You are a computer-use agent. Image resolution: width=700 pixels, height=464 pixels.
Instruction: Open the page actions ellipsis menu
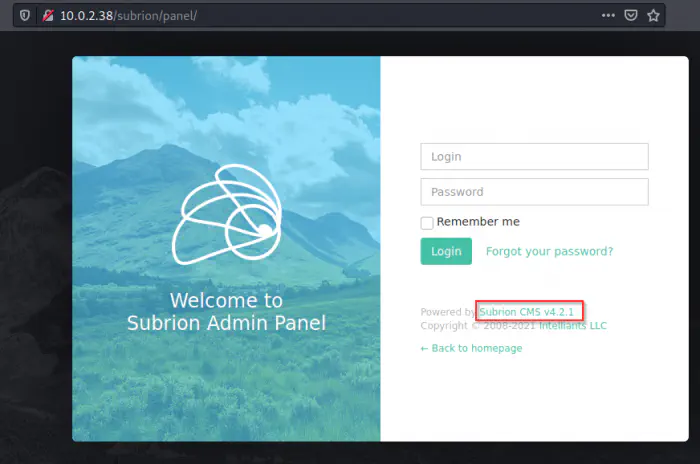pos(609,16)
